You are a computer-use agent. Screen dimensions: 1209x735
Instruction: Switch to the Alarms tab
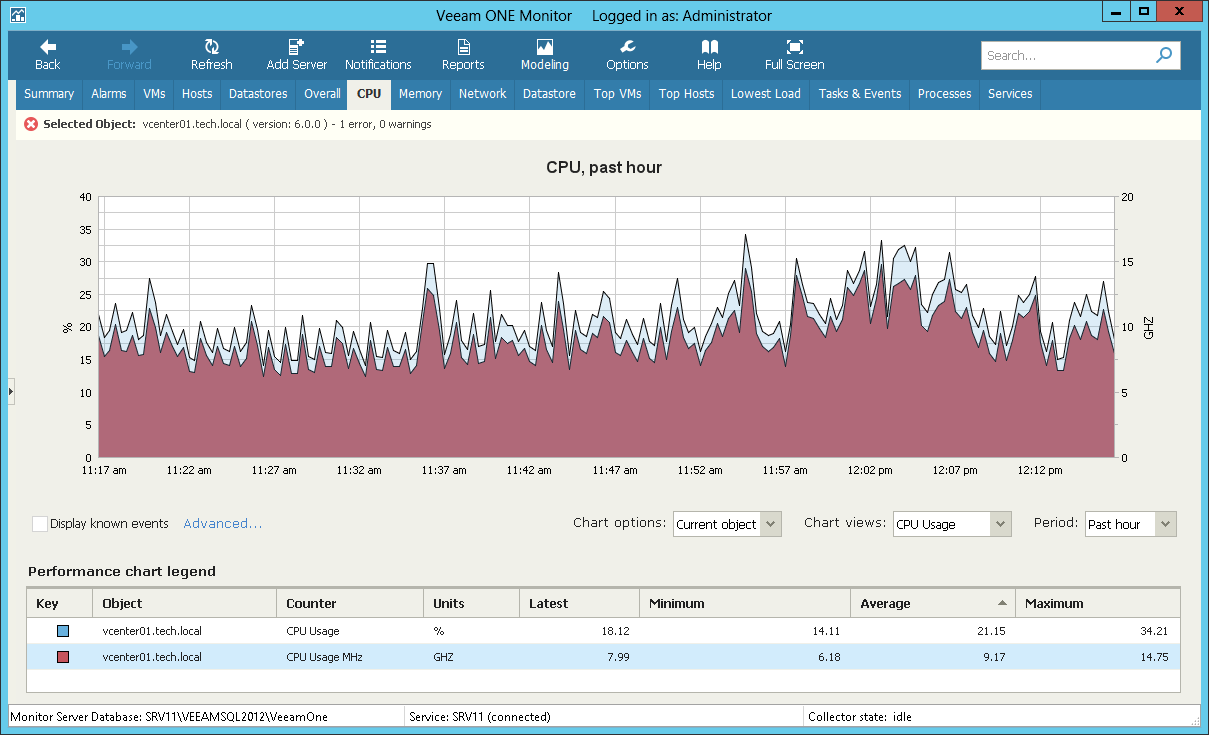pos(109,94)
